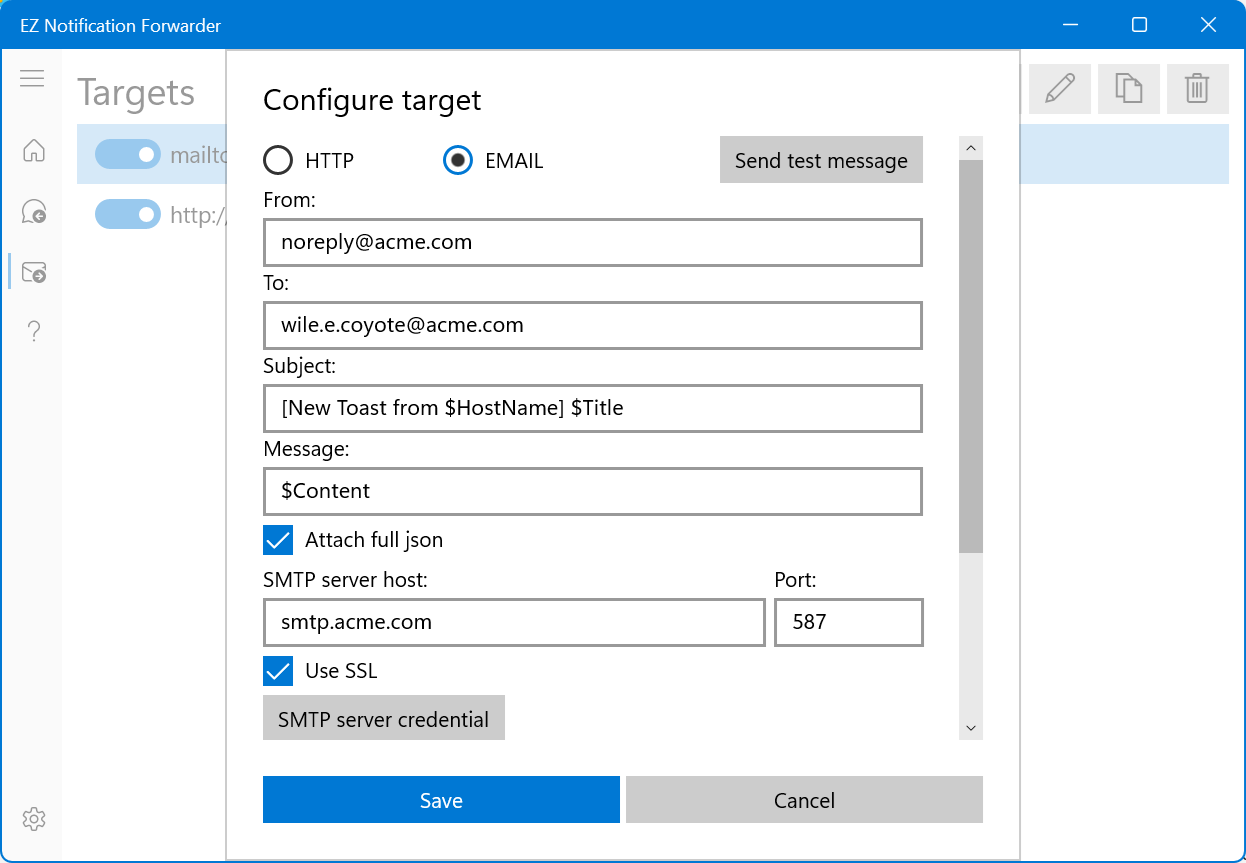Screen dimensions: 1246x863
Task: Click the SMTP server host field
Action: pos(514,622)
